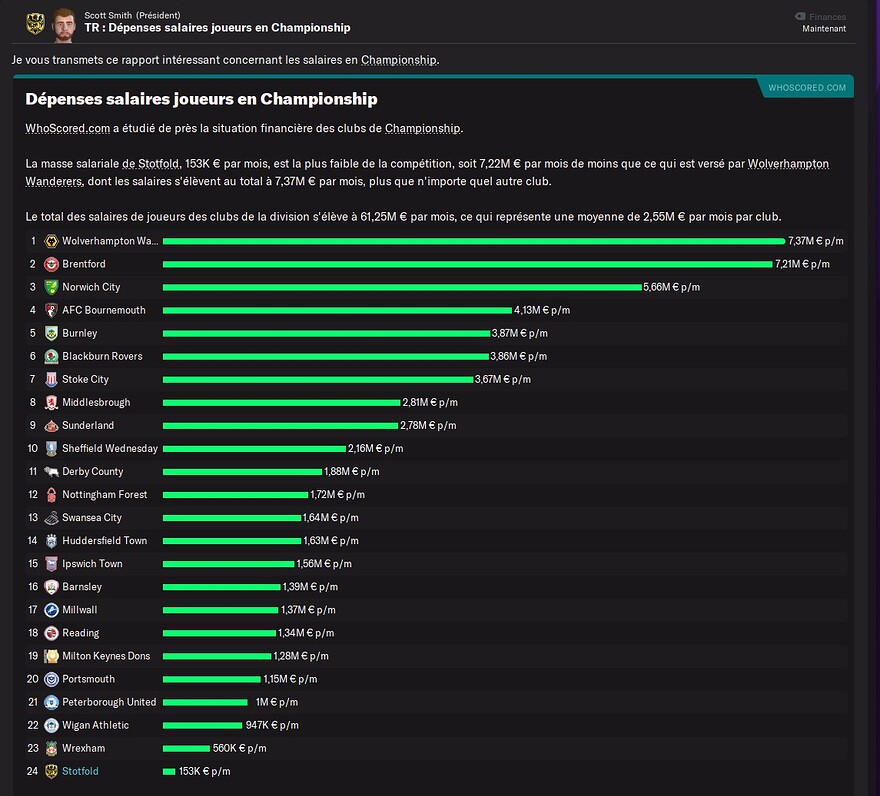Image resolution: width=880 pixels, height=796 pixels.
Task: Click the Brentford club badge icon
Action: tap(51, 264)
